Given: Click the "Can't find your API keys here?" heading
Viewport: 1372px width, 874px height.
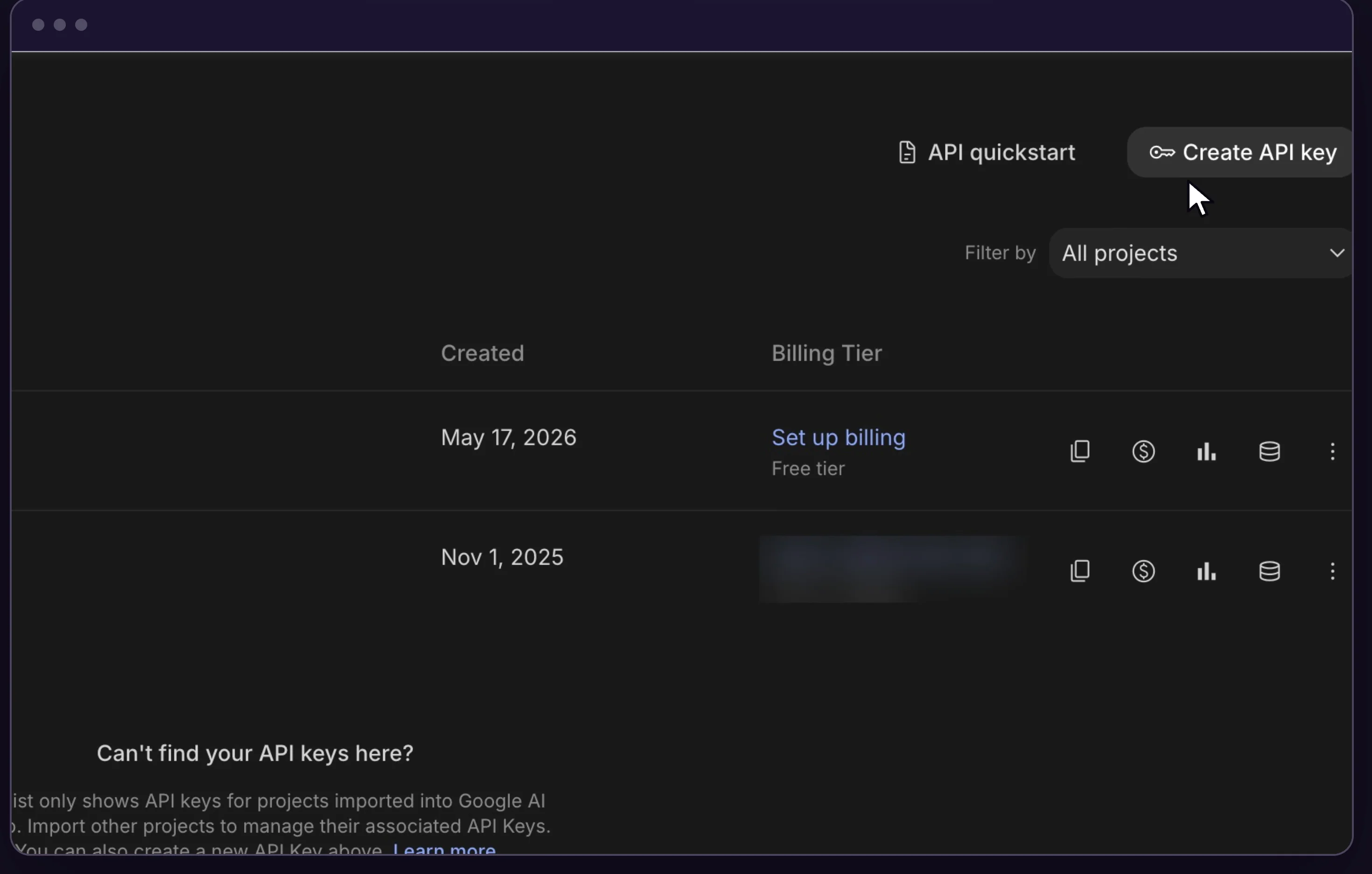Looking at the screenshot, I should click(x=255, y=753).
